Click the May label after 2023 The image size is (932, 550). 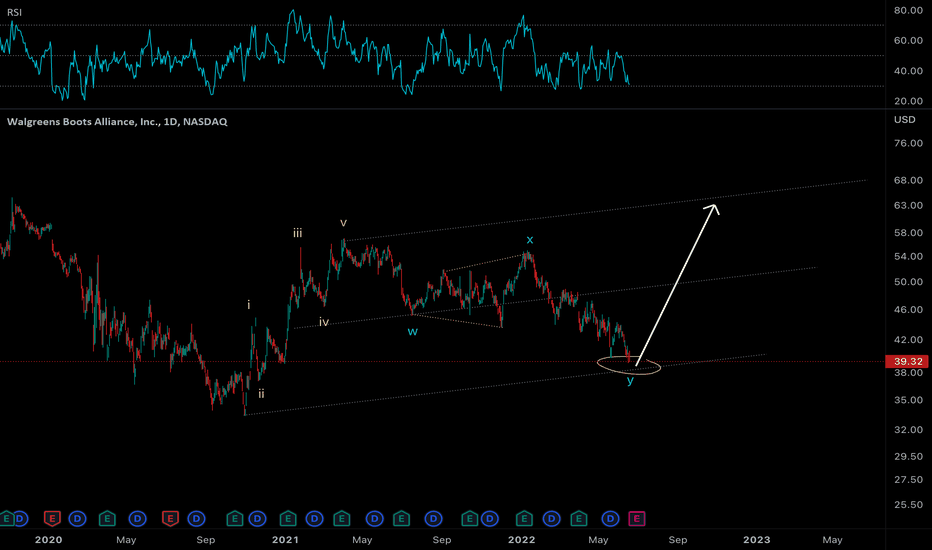832,540
